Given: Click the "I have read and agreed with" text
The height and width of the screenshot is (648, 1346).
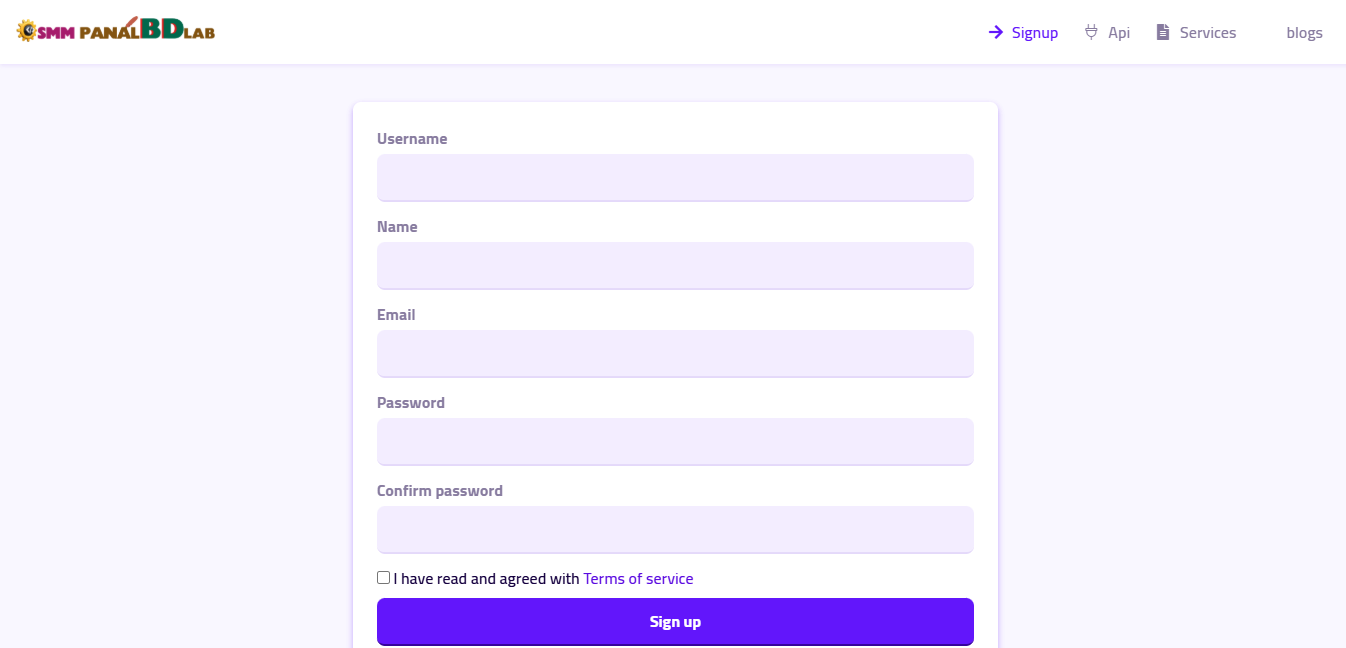Looking at the screenshot, I should click(x=486, y=579).
